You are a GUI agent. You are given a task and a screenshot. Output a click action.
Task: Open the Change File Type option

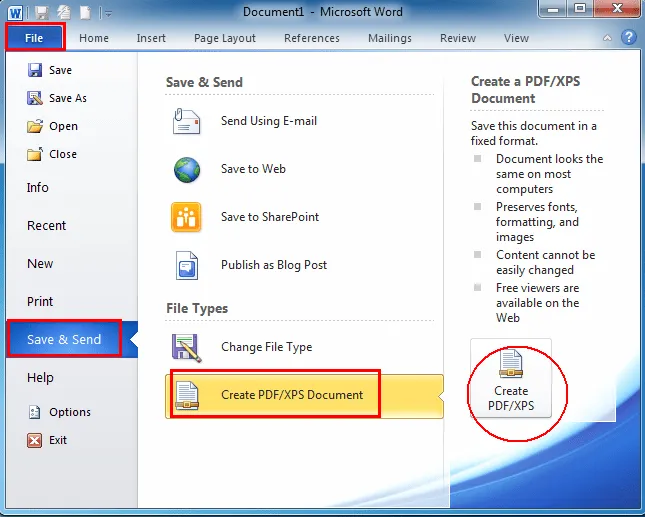(266, 347)
